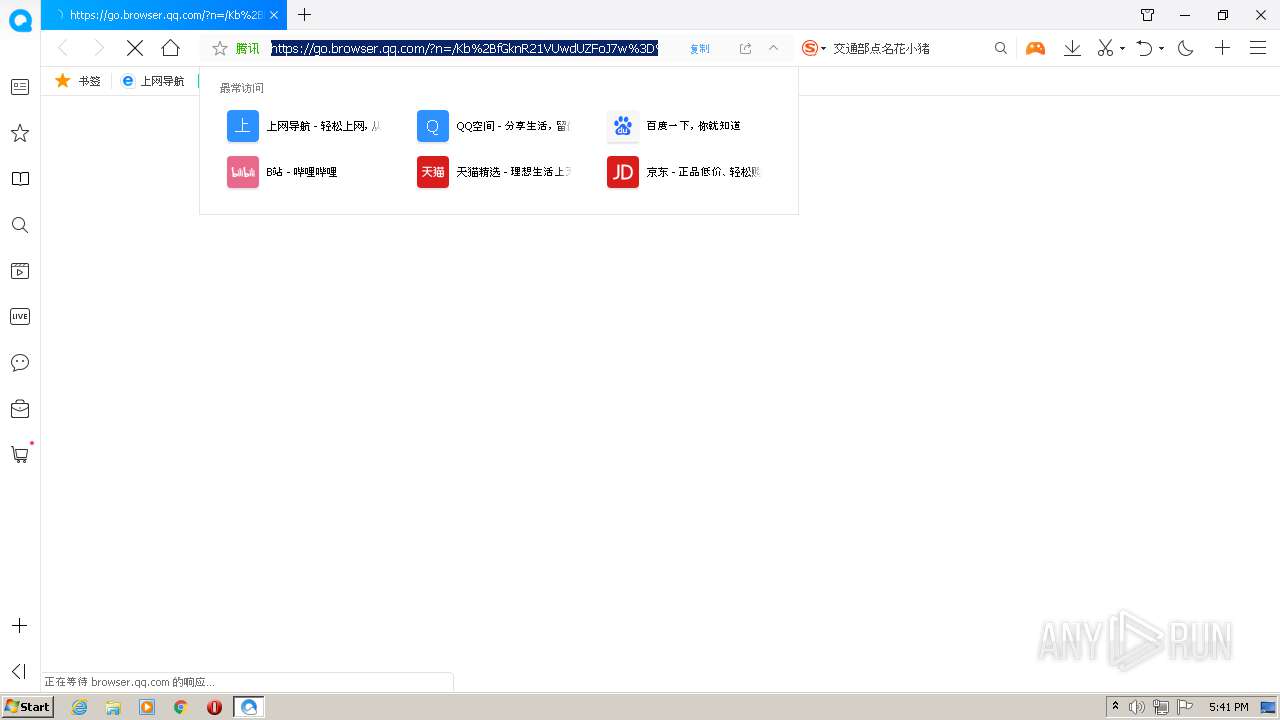The image size is (1280, 720).
Task: Open the sidebar search icon
Action: (20, 225)
